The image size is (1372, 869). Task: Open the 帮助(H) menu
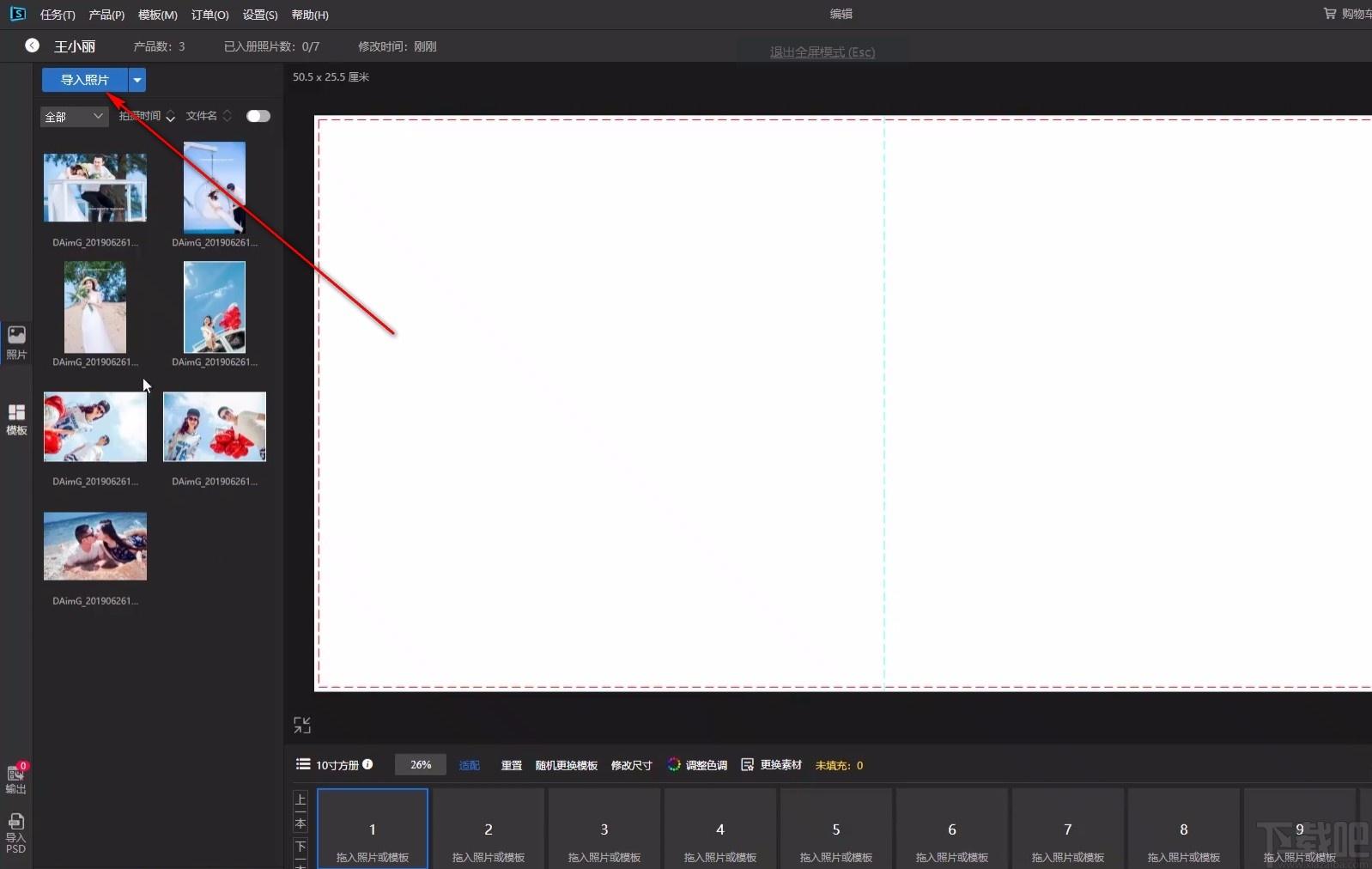coord(310,15)
